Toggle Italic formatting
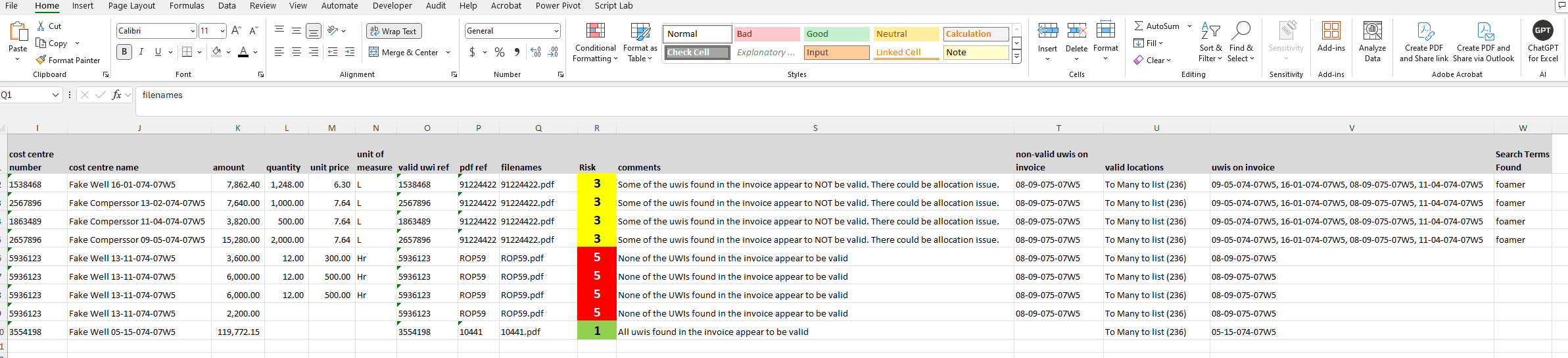Screen dimensions: 1568x358 tap(141, 52)
